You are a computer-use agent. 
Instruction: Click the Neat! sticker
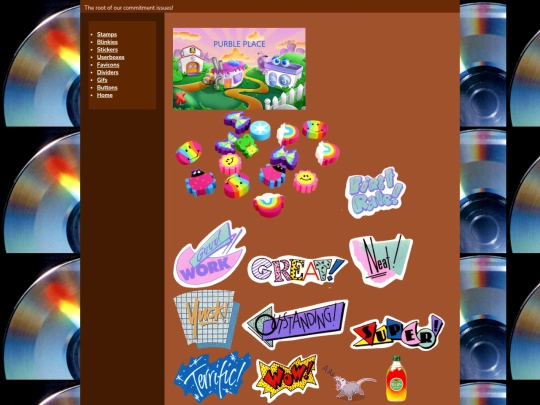click(381, 260)
